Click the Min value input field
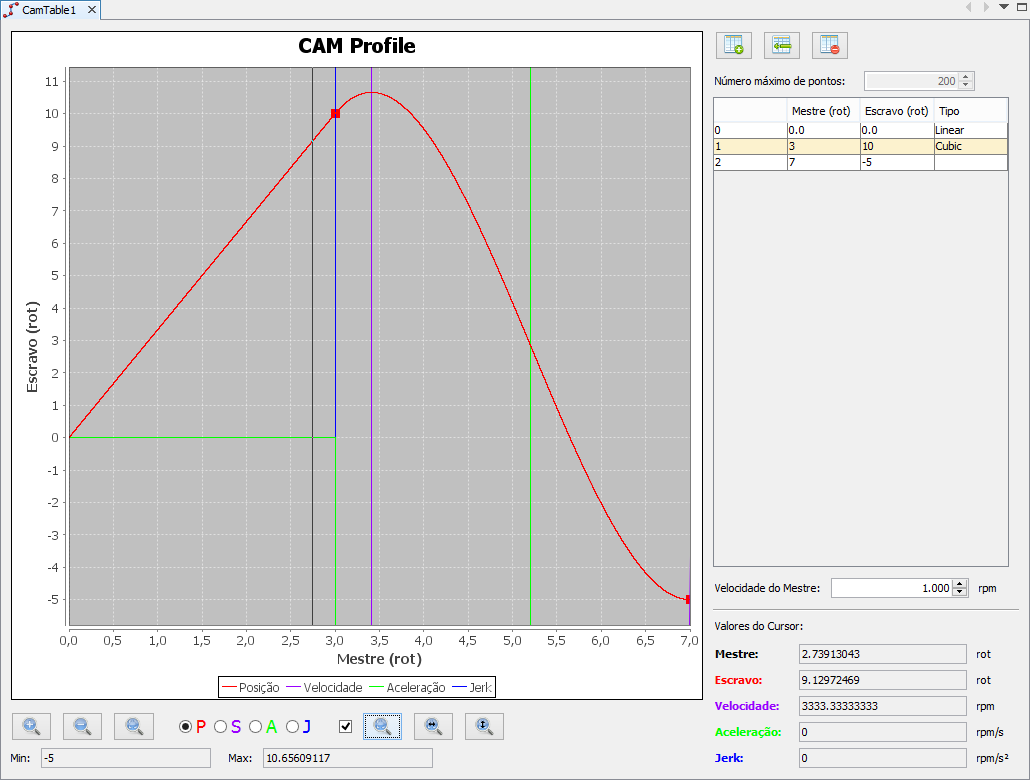The width and height of the screenshot is (1030, 780). tap(125, 758)
